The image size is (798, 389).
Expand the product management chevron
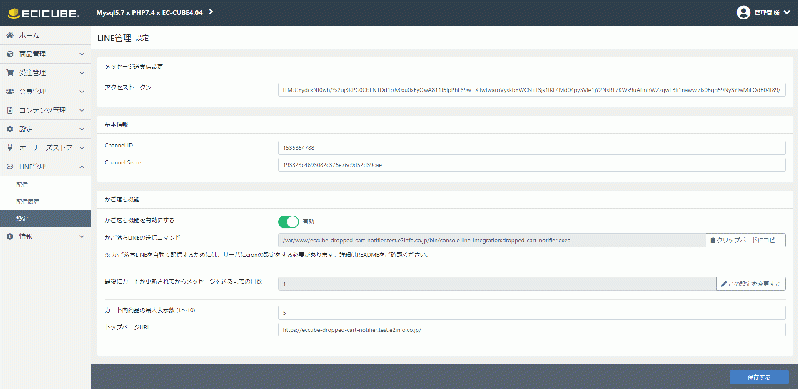tap(82, 54)
